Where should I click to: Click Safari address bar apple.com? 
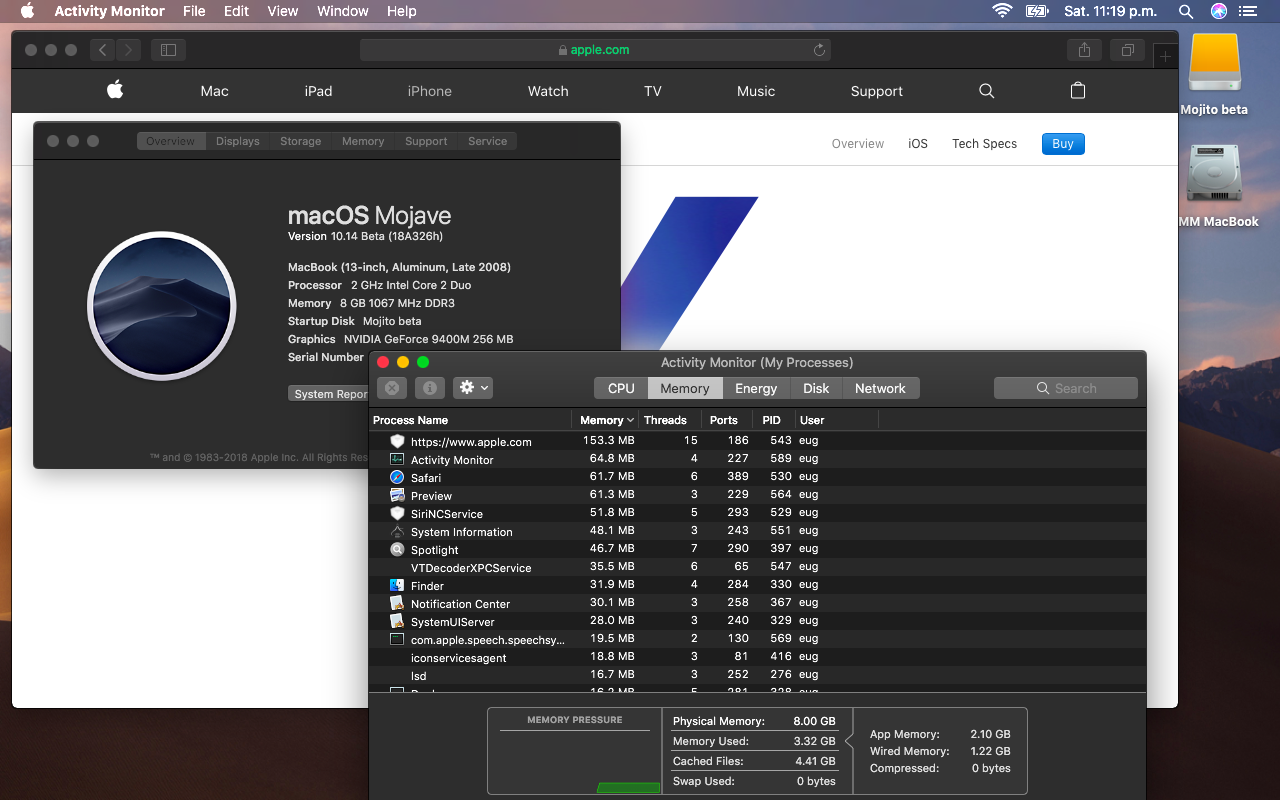pyautogui.click(x=595, y=50)
